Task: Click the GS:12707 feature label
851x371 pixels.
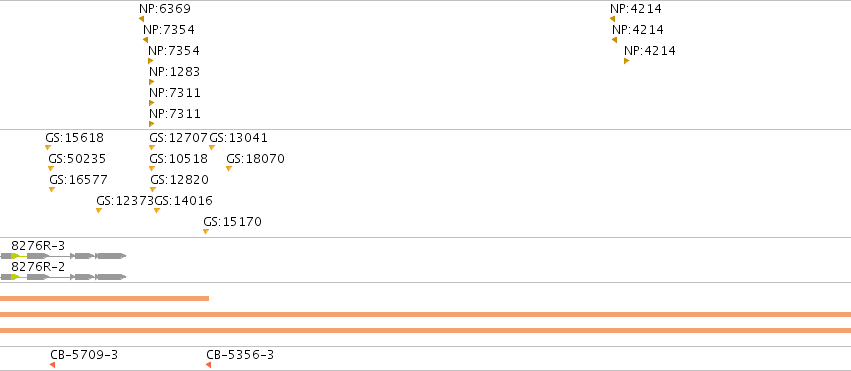Action: [x=178, y=138]
